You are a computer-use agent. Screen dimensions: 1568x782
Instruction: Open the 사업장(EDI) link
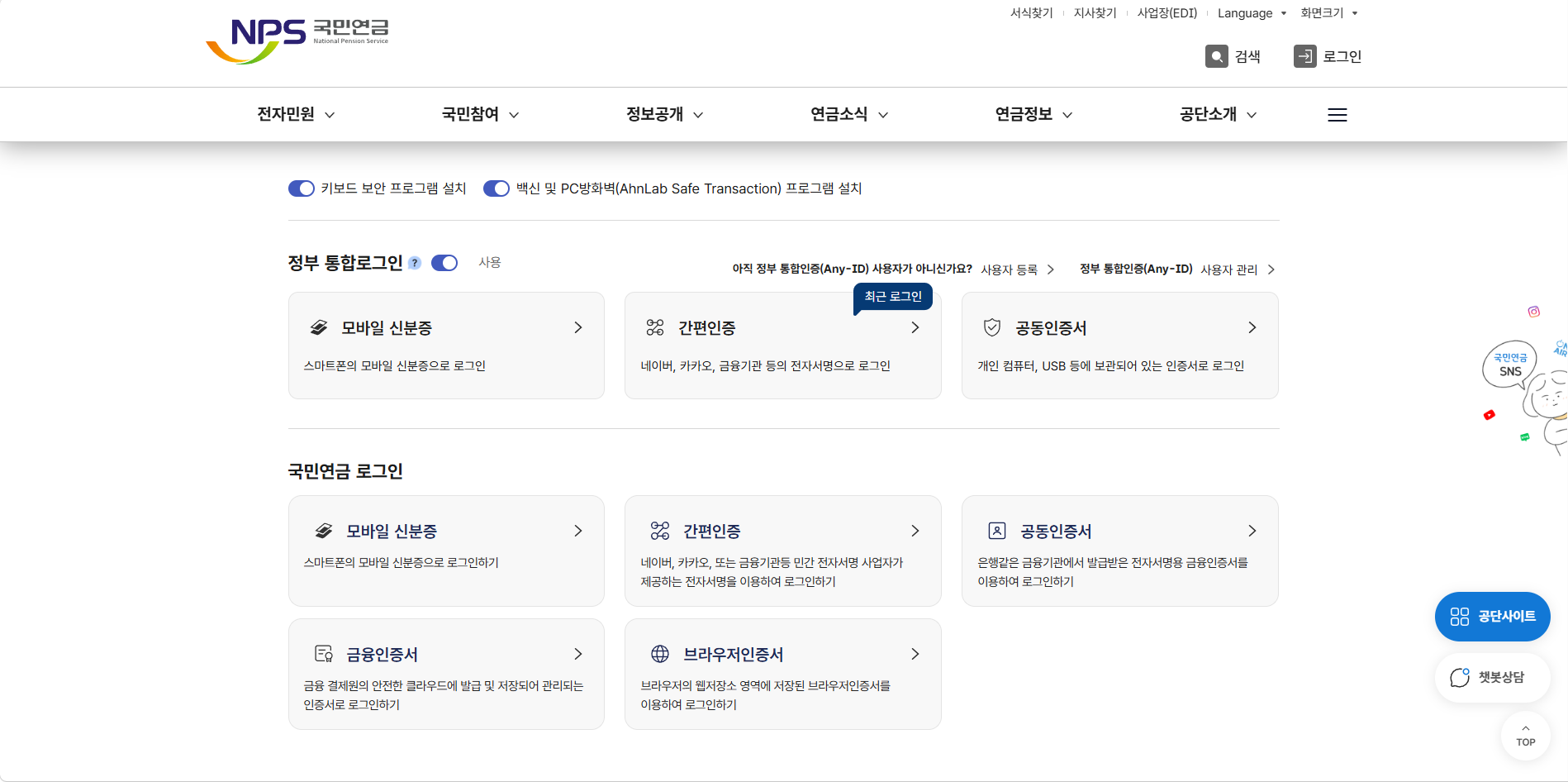click(x=1166, y=13)
